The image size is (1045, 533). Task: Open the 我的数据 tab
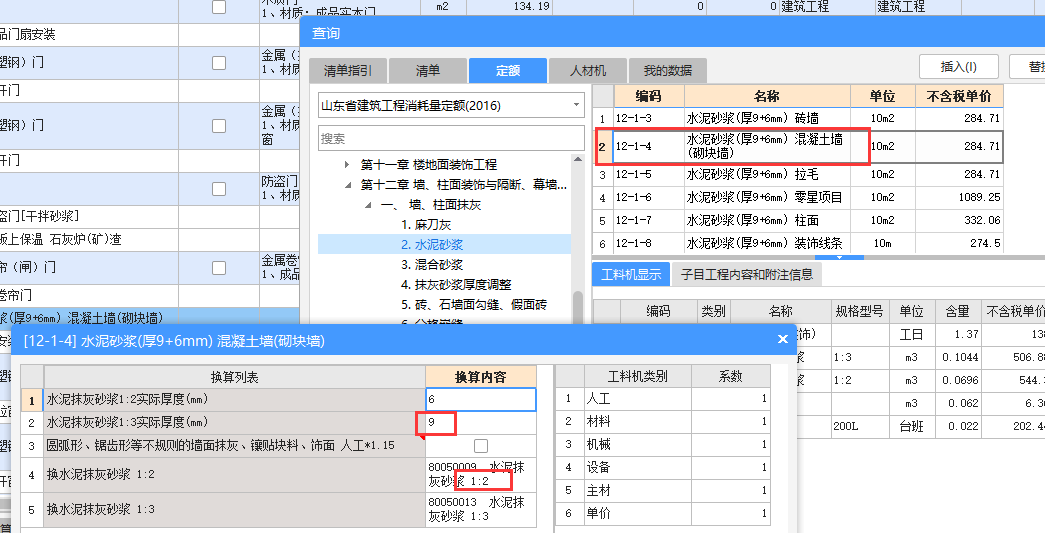(x=668, y=71)
